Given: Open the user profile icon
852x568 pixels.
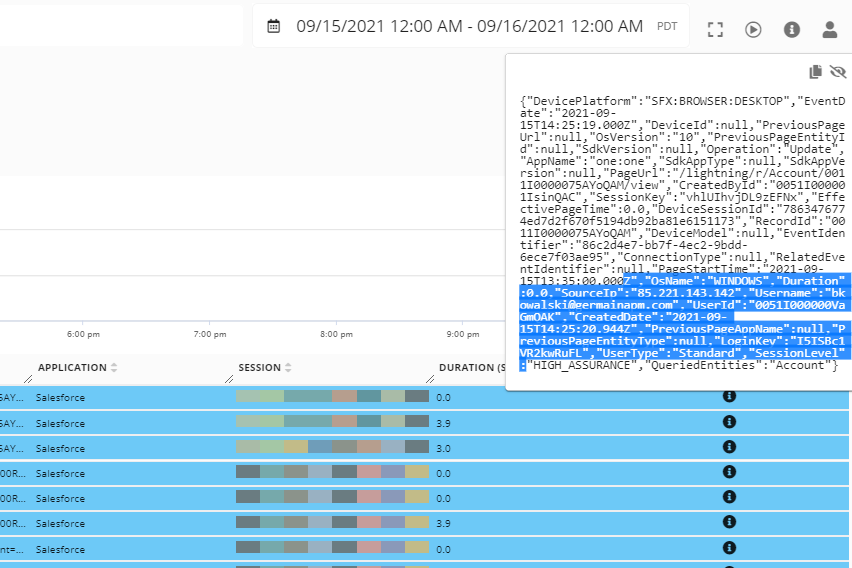Looking at the screenshot, I should click(x=829, y=29).
